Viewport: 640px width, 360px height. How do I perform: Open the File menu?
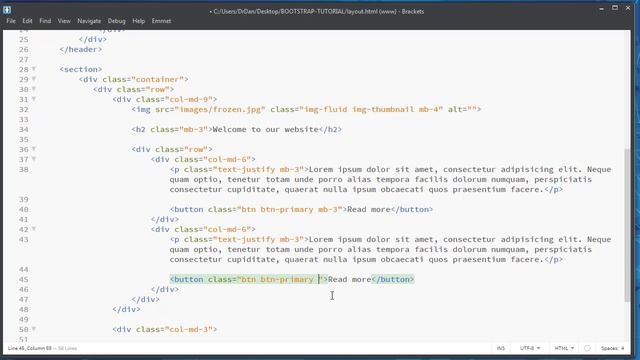(x=11, y=21)
